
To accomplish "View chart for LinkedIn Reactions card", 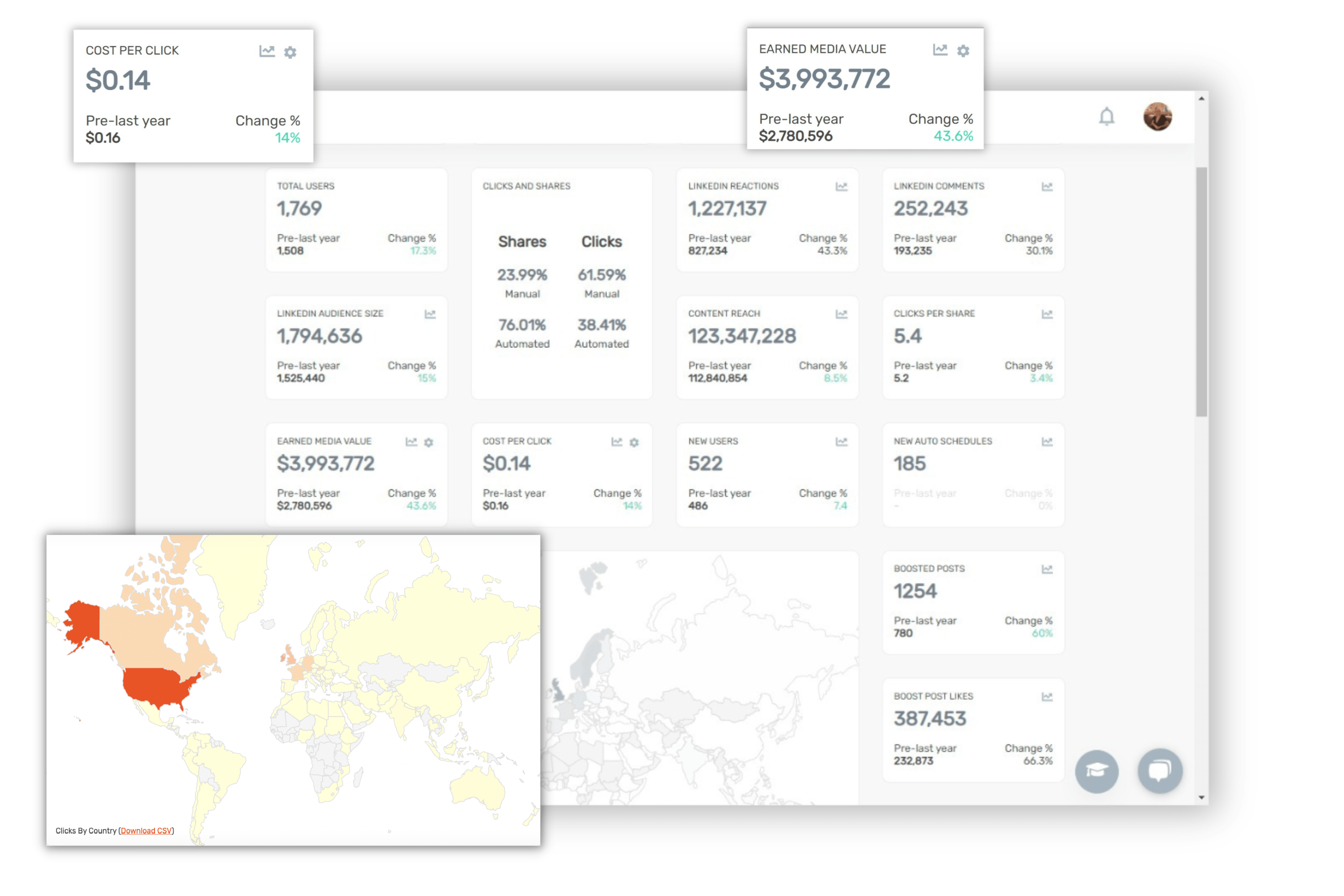I will click(841, 187).
